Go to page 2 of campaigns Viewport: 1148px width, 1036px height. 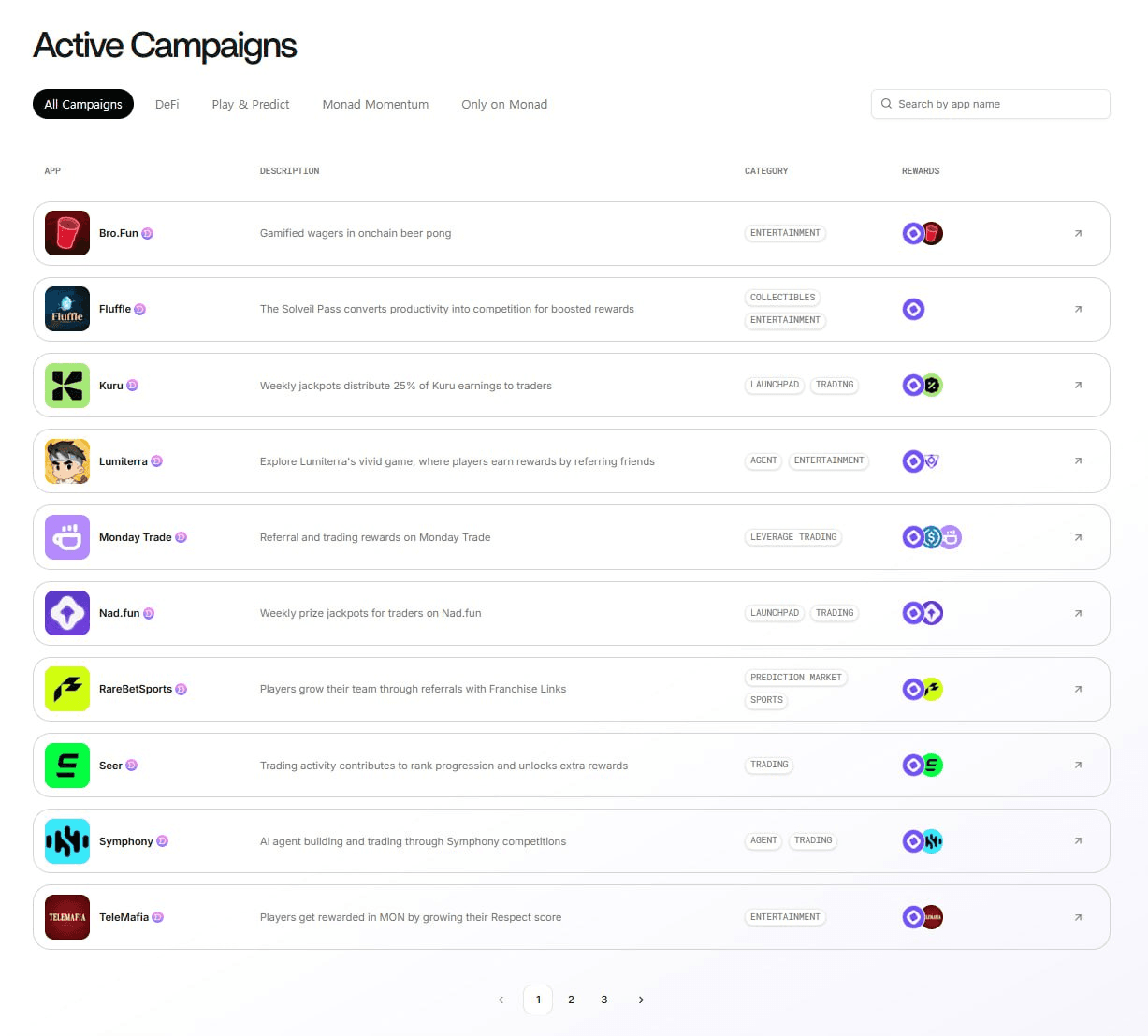tap(571, 1000)
